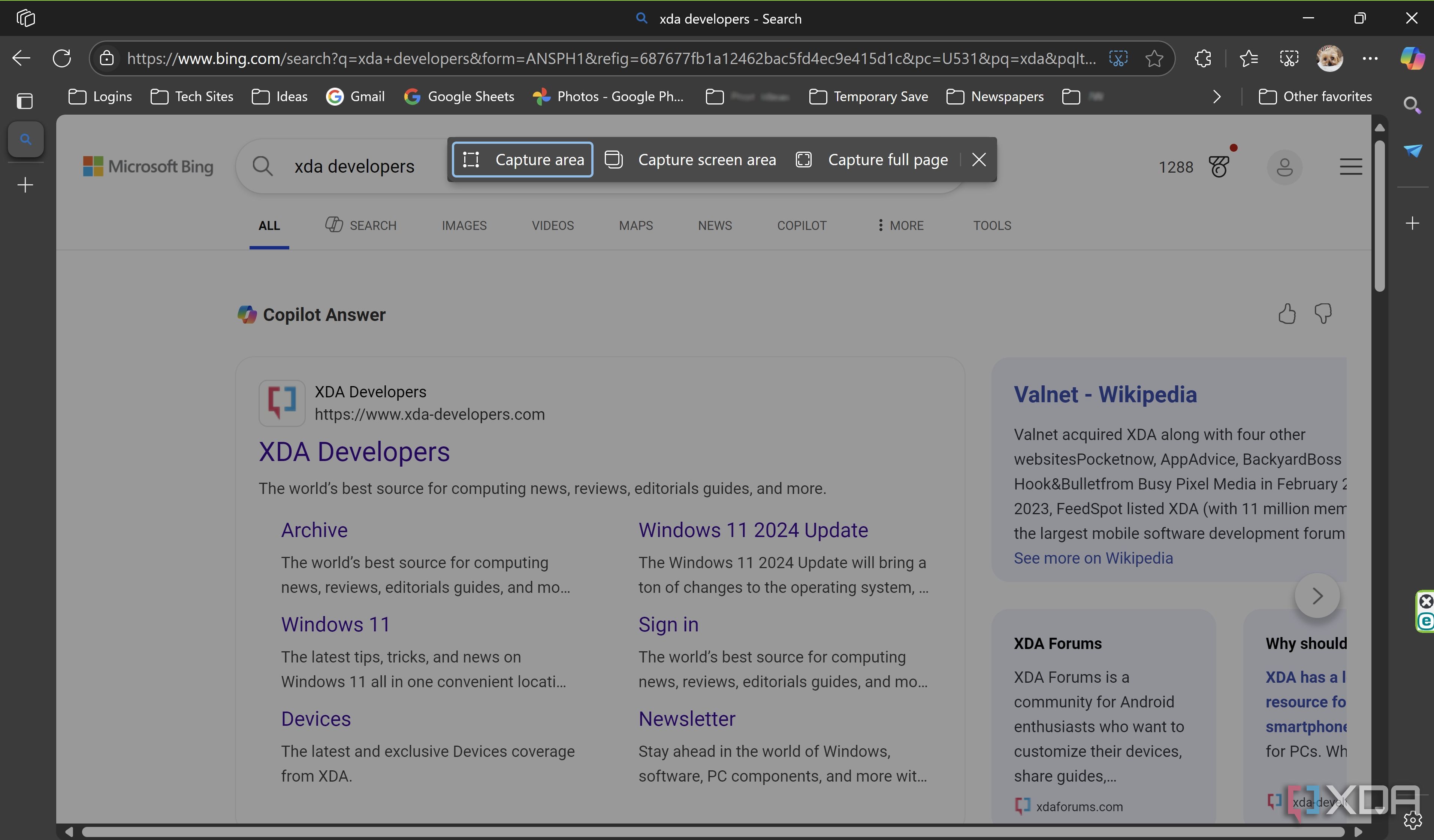1434x840 pixels.
Task: Show more favorites bar items chevron
Action: [1217, 97]
